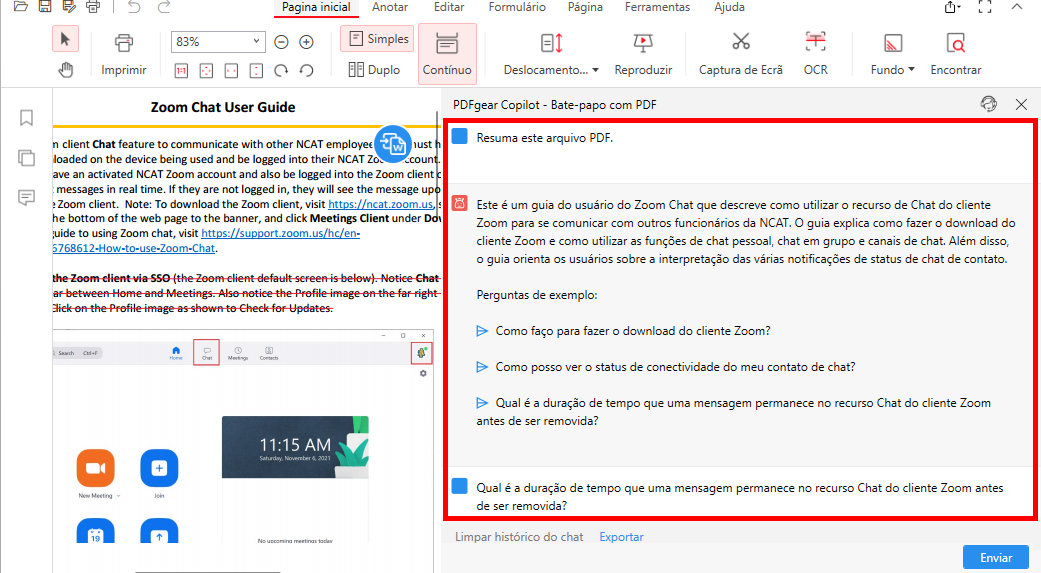1041x573 pixels.
Task: Click the Copilot support headset icon
Action: [x=989, y=104]
